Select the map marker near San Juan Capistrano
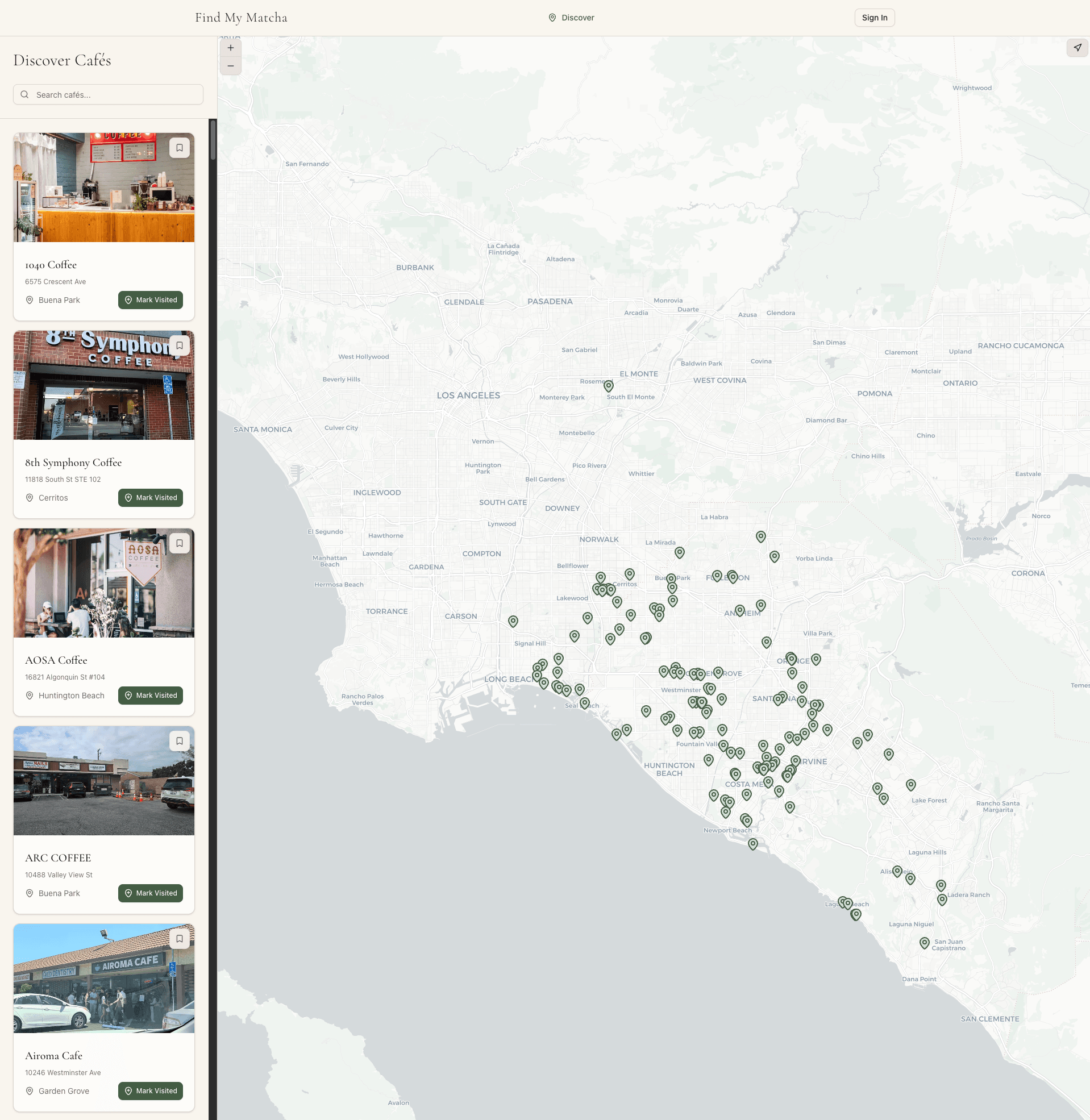 click(924, 943)
